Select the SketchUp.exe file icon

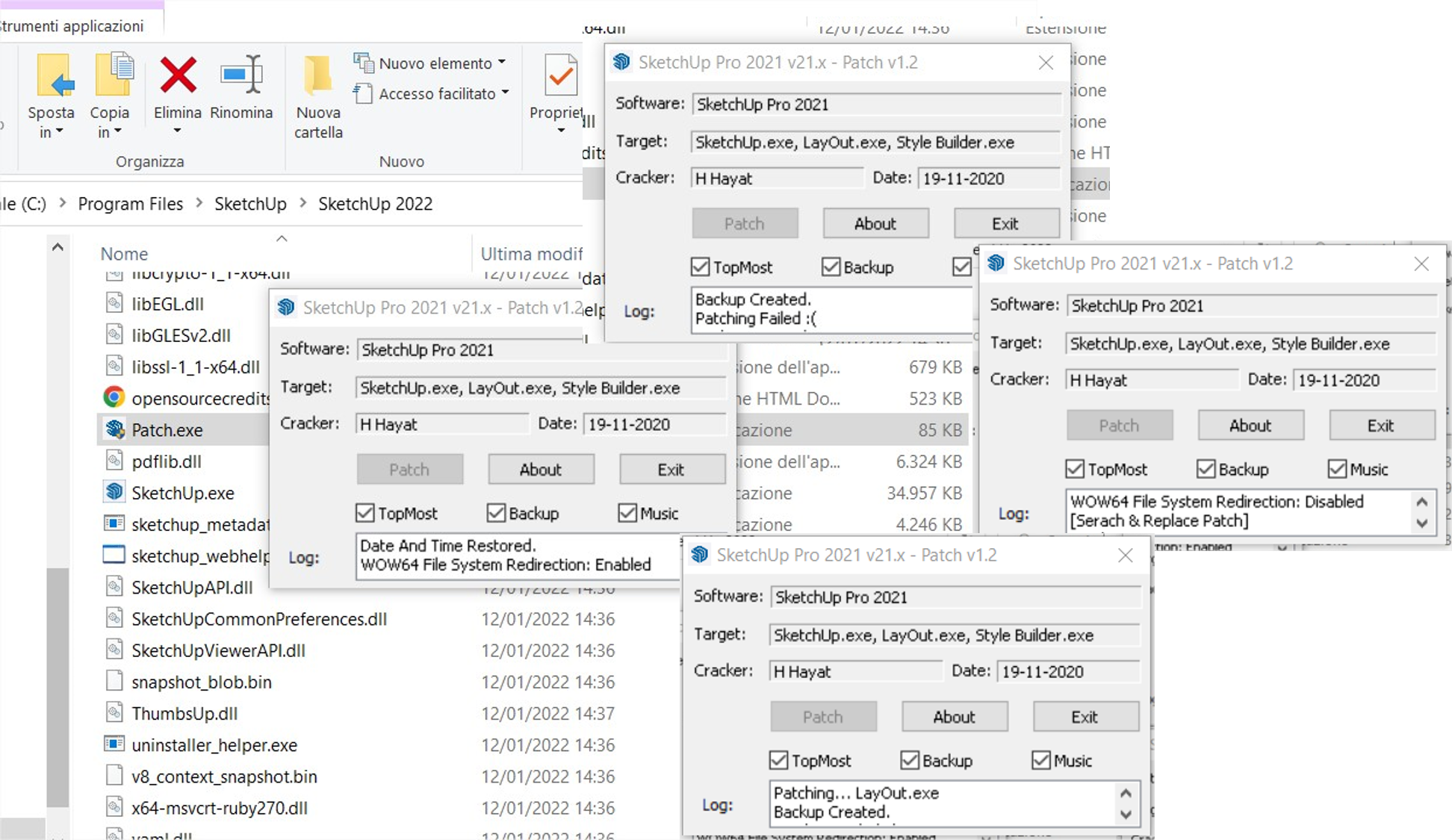tap(114, 492)
